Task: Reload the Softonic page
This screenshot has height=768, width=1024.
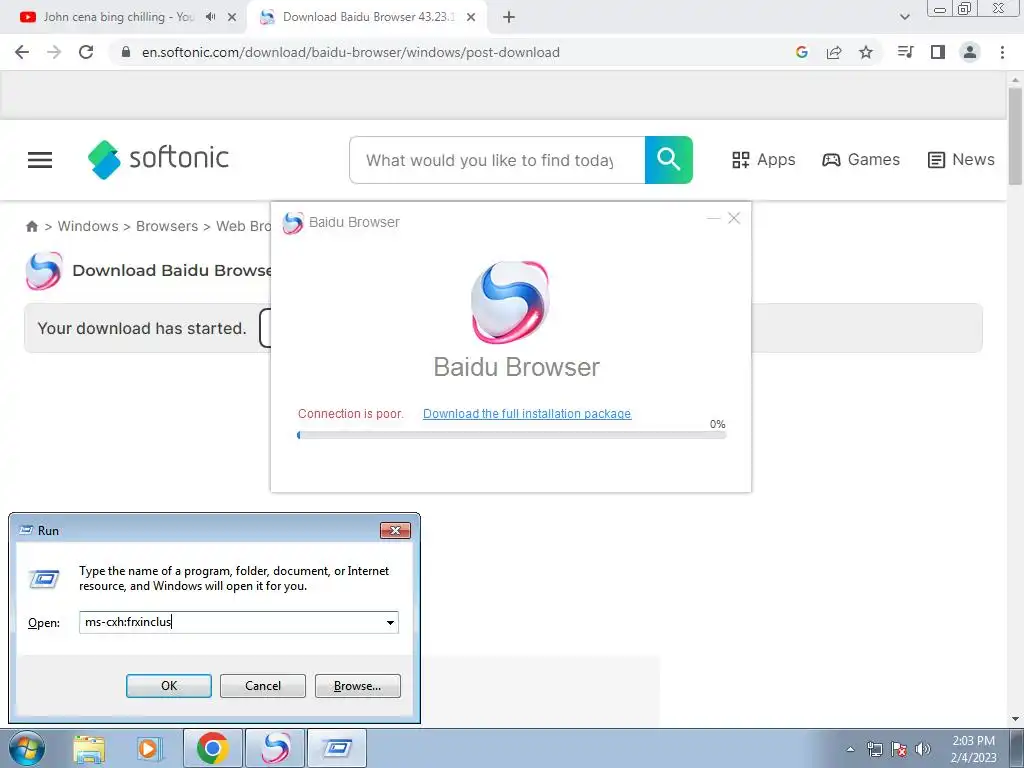Action: pyautogui.click(x=86, y=52)
